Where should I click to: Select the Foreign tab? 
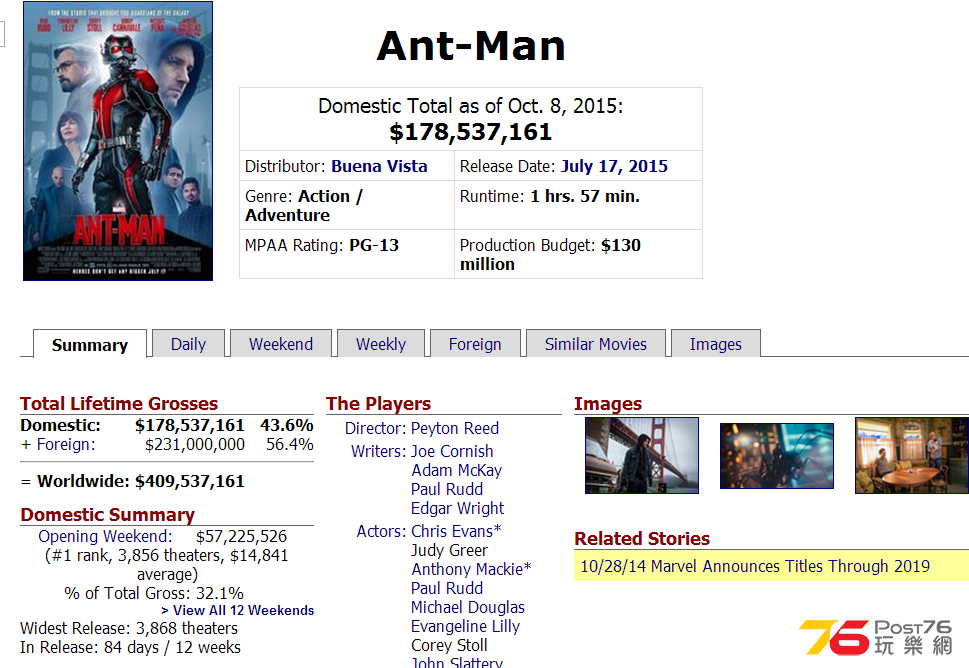475,344
